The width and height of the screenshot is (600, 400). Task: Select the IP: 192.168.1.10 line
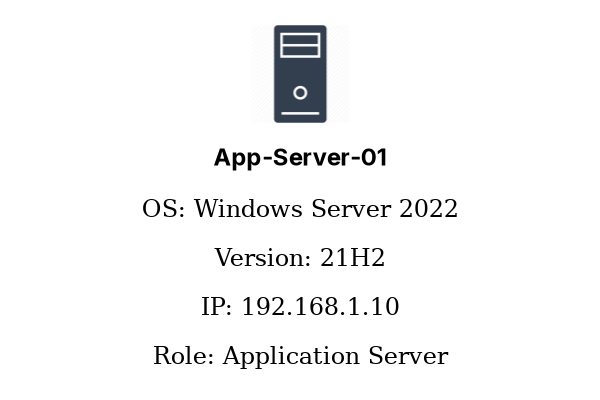pyautogui.click(x=300, y=307)
